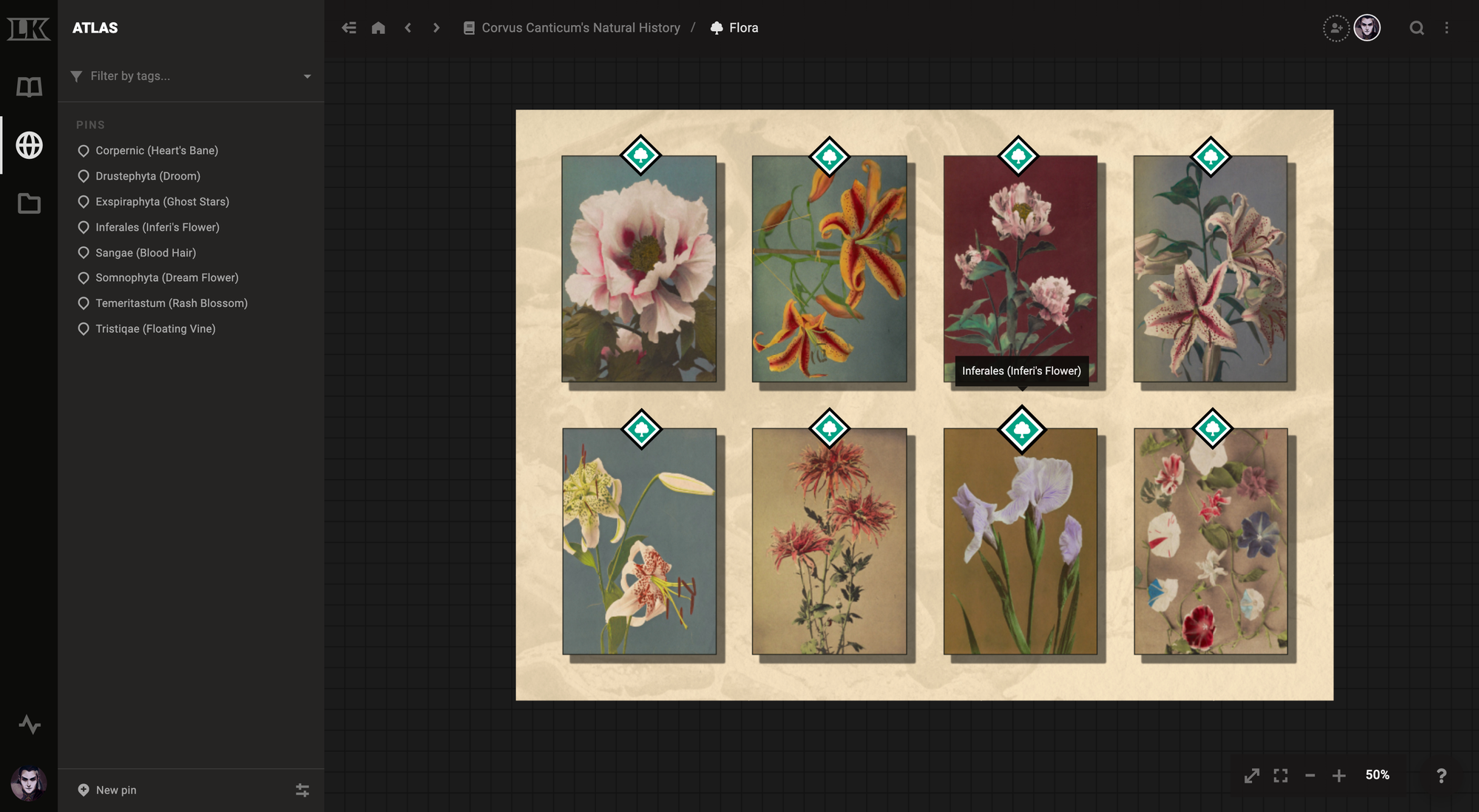
Task: Open Corvus Canticum's Natural History breadcrumb
Action: pos(580,27)
